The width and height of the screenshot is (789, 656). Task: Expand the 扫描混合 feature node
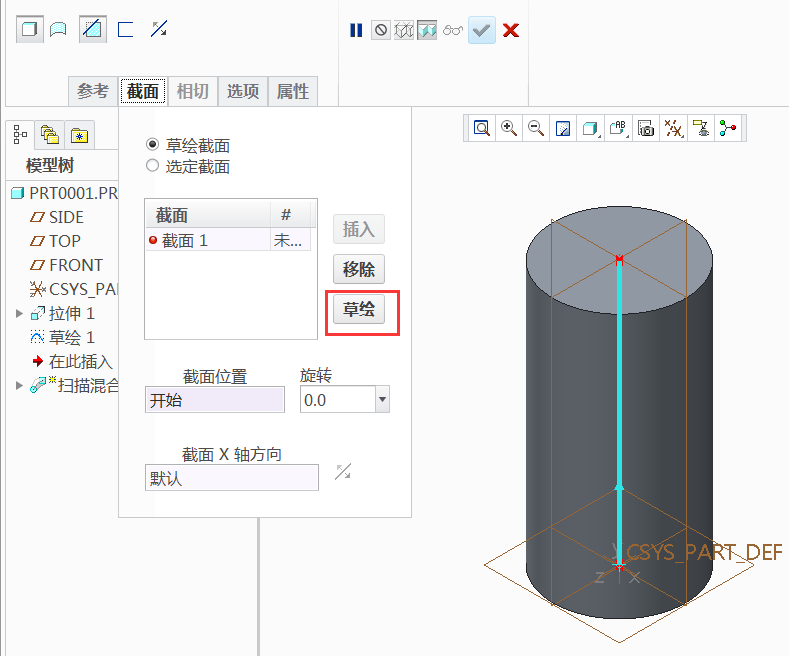click(x=19, y=385)
